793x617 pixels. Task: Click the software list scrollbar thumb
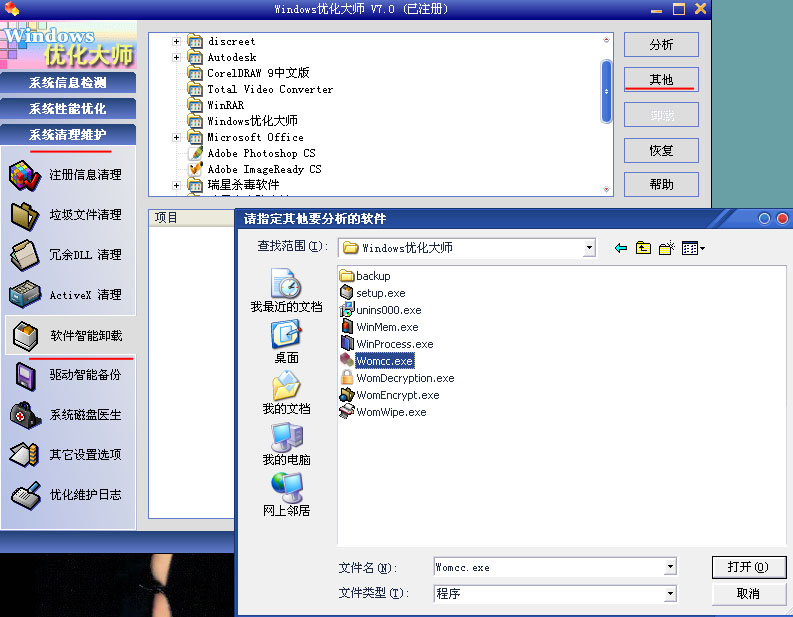click(606, 92)
